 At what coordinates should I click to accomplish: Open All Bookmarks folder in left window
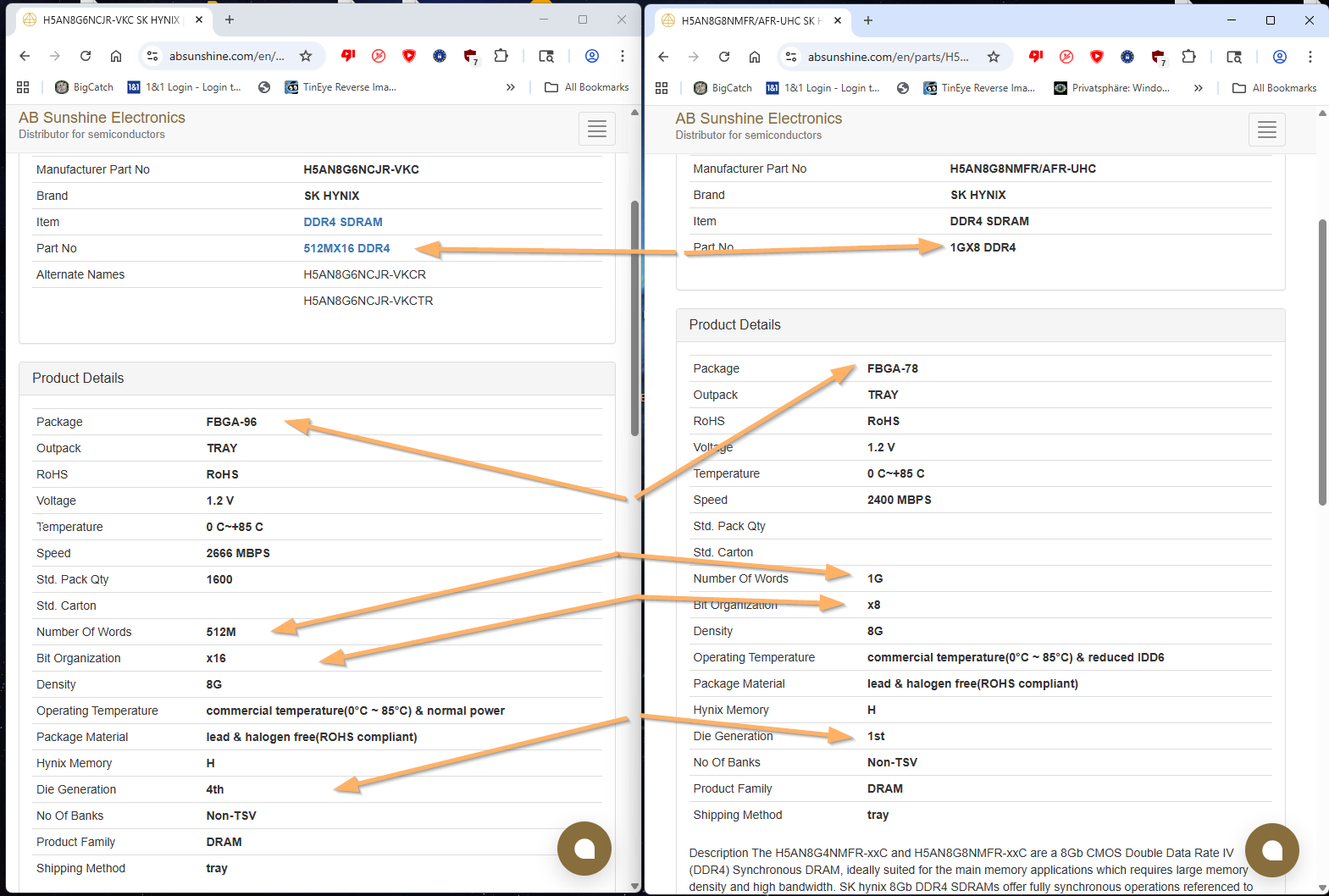pyautogui.click(x=587, y=87)
